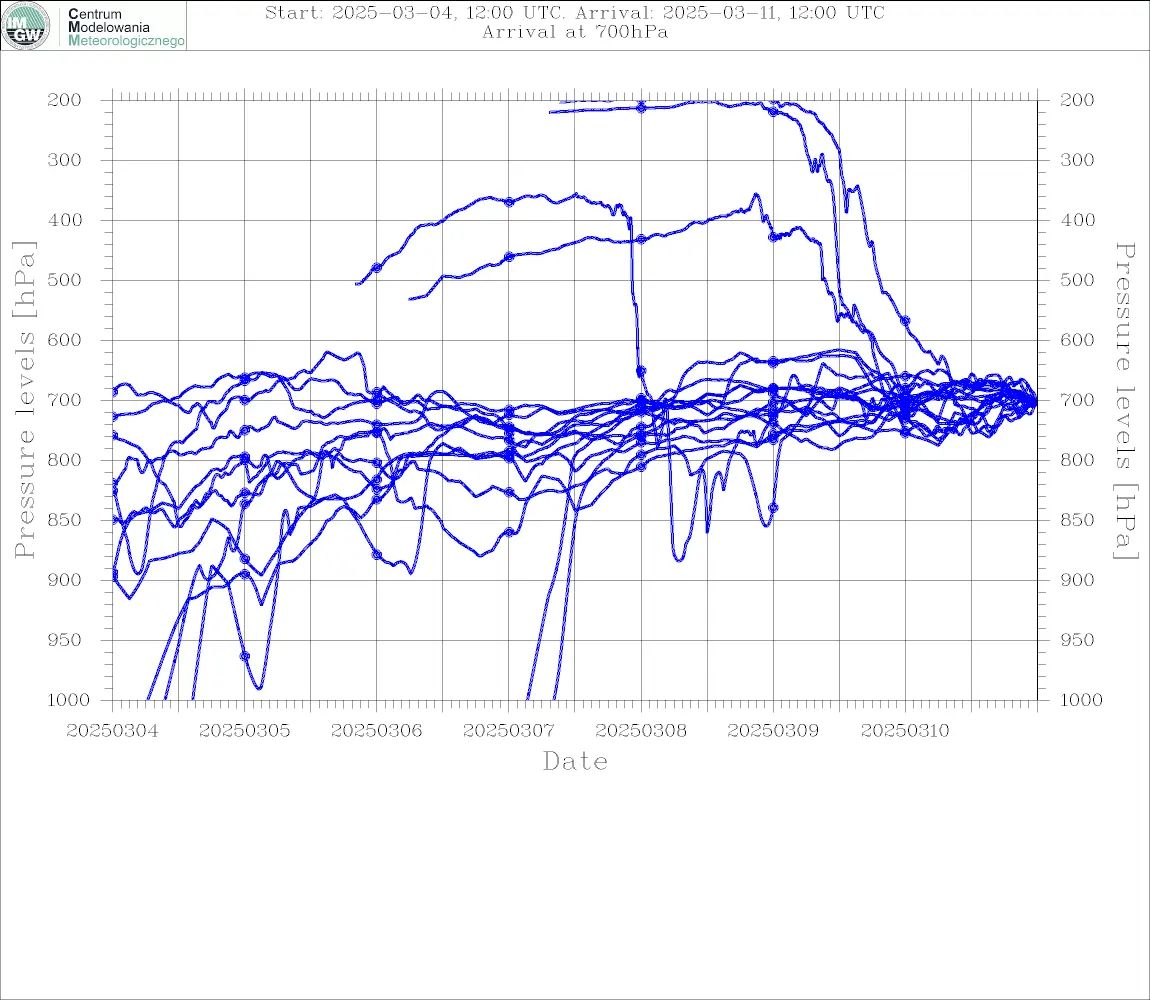This screenshot has height=1000, width=1150.
Task: Click the Start and Arrival title line
Action: coord(574,12)
